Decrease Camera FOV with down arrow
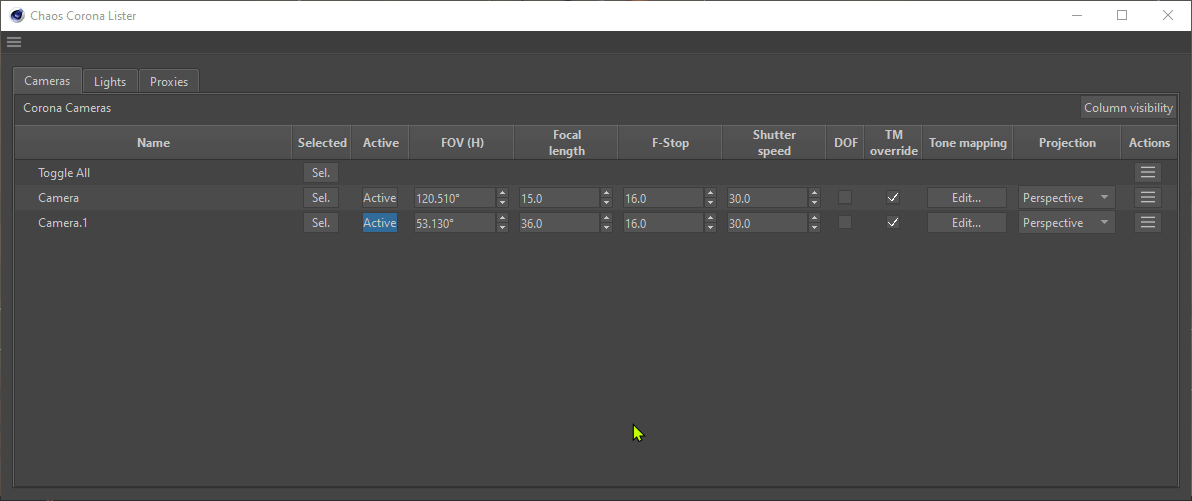The image size is (1192, 501). [x=502, y=203]
